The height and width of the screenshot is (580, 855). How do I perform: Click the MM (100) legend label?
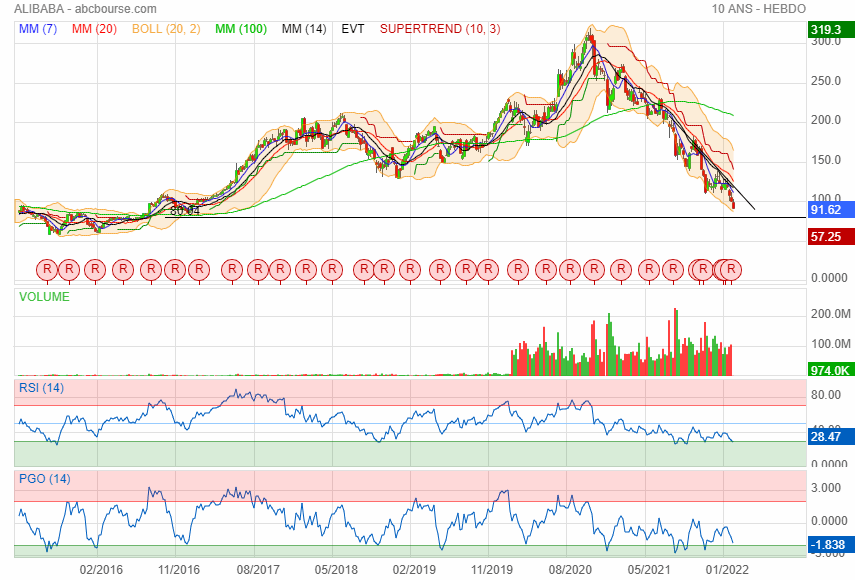click(x=240, y=29)
